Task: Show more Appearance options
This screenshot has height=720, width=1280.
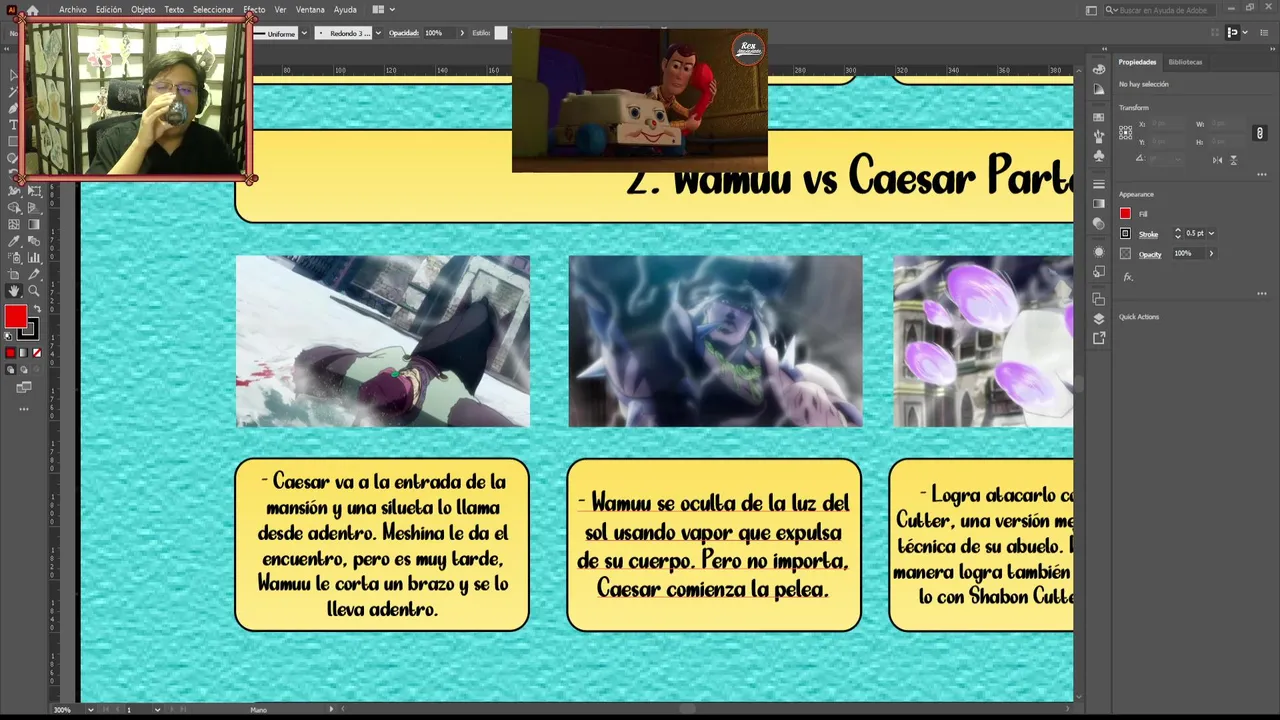Action: click(x=1262, y=293)
